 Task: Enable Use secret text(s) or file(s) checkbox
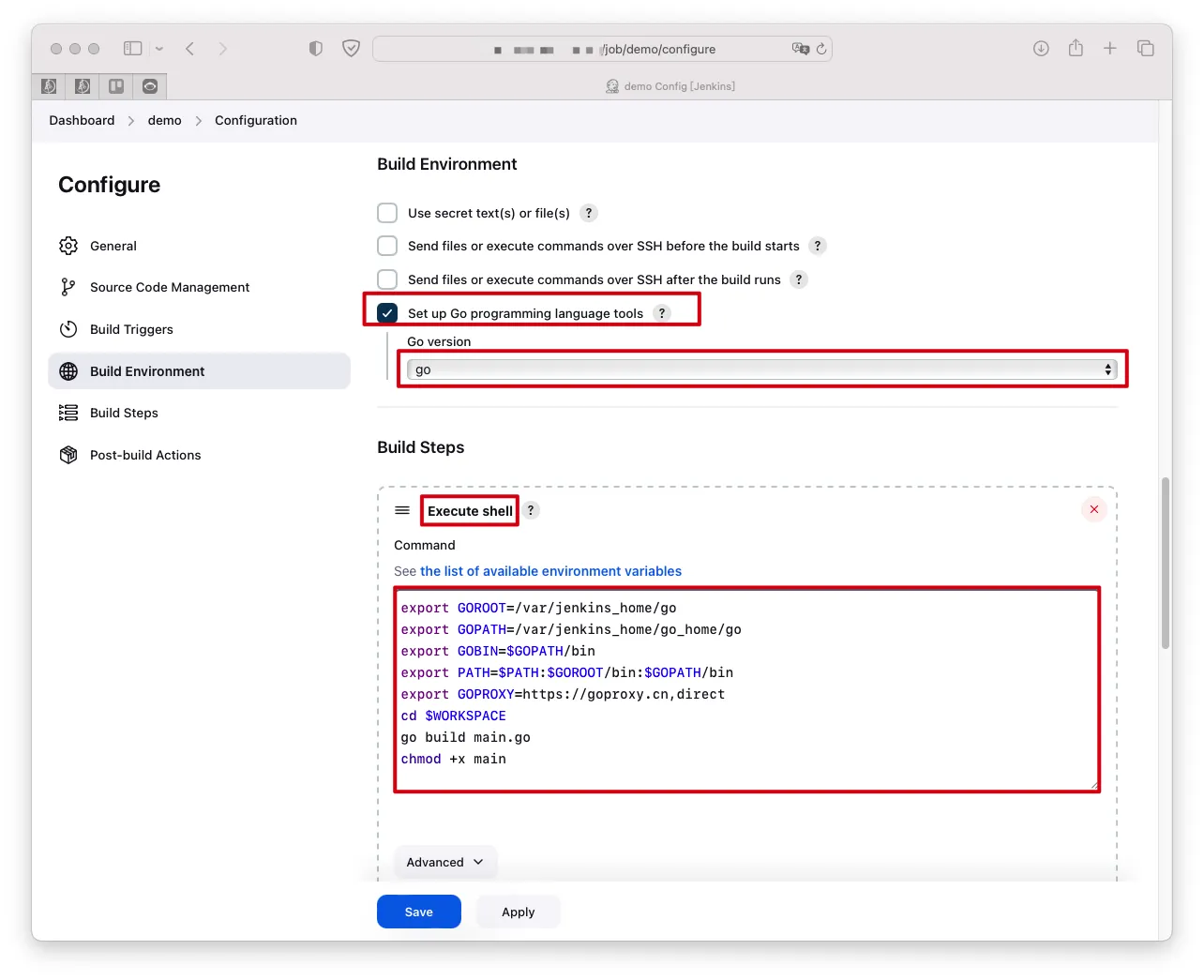point(387,213)
